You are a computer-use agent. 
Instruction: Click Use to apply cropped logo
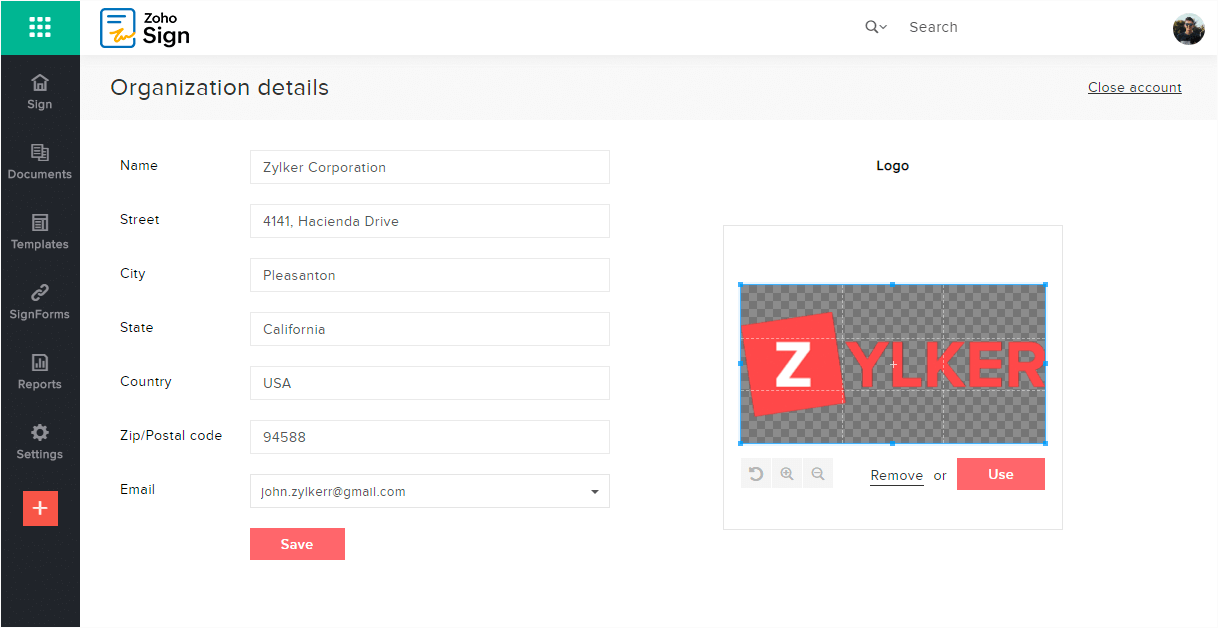click(1000, 474)
